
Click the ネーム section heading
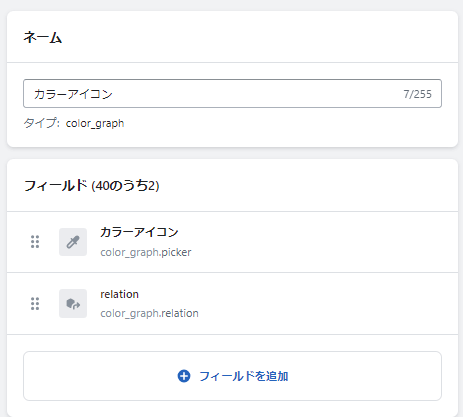pyautogui.click(x=43, y=37)
